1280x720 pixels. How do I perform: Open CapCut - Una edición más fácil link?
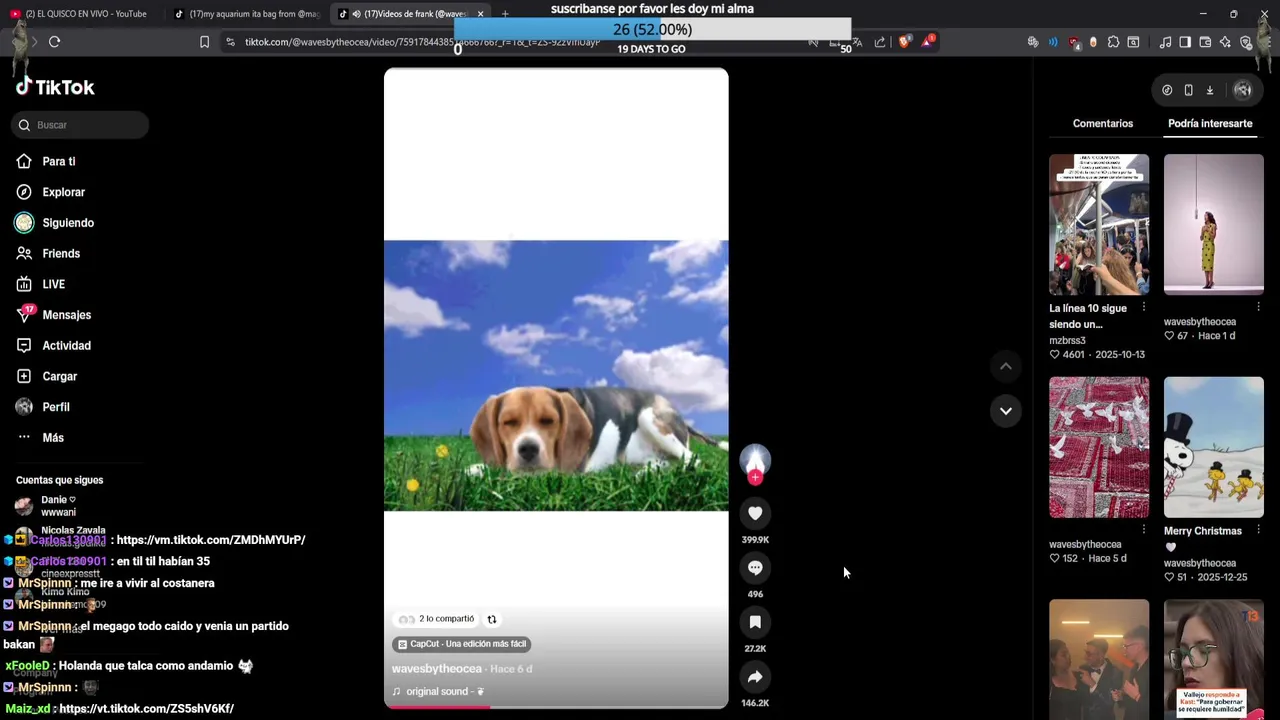click(462, 644)
